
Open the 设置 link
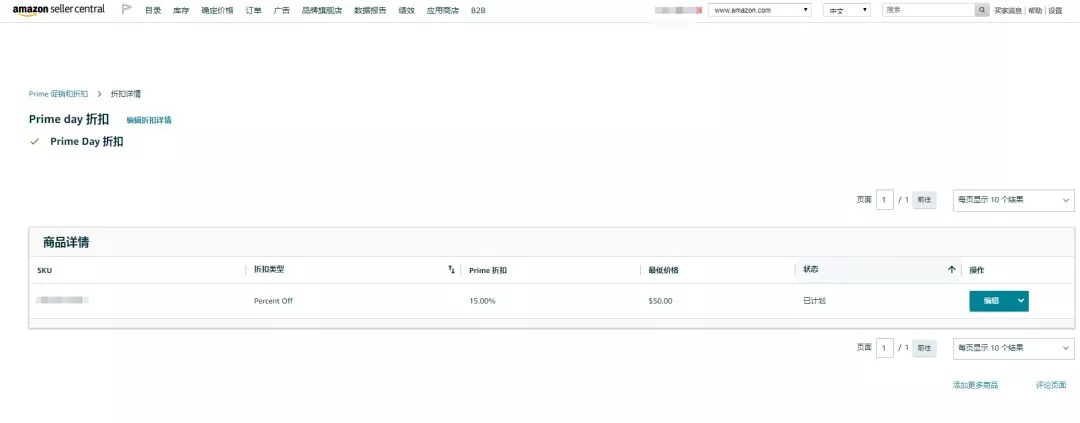click(1055, 11)
